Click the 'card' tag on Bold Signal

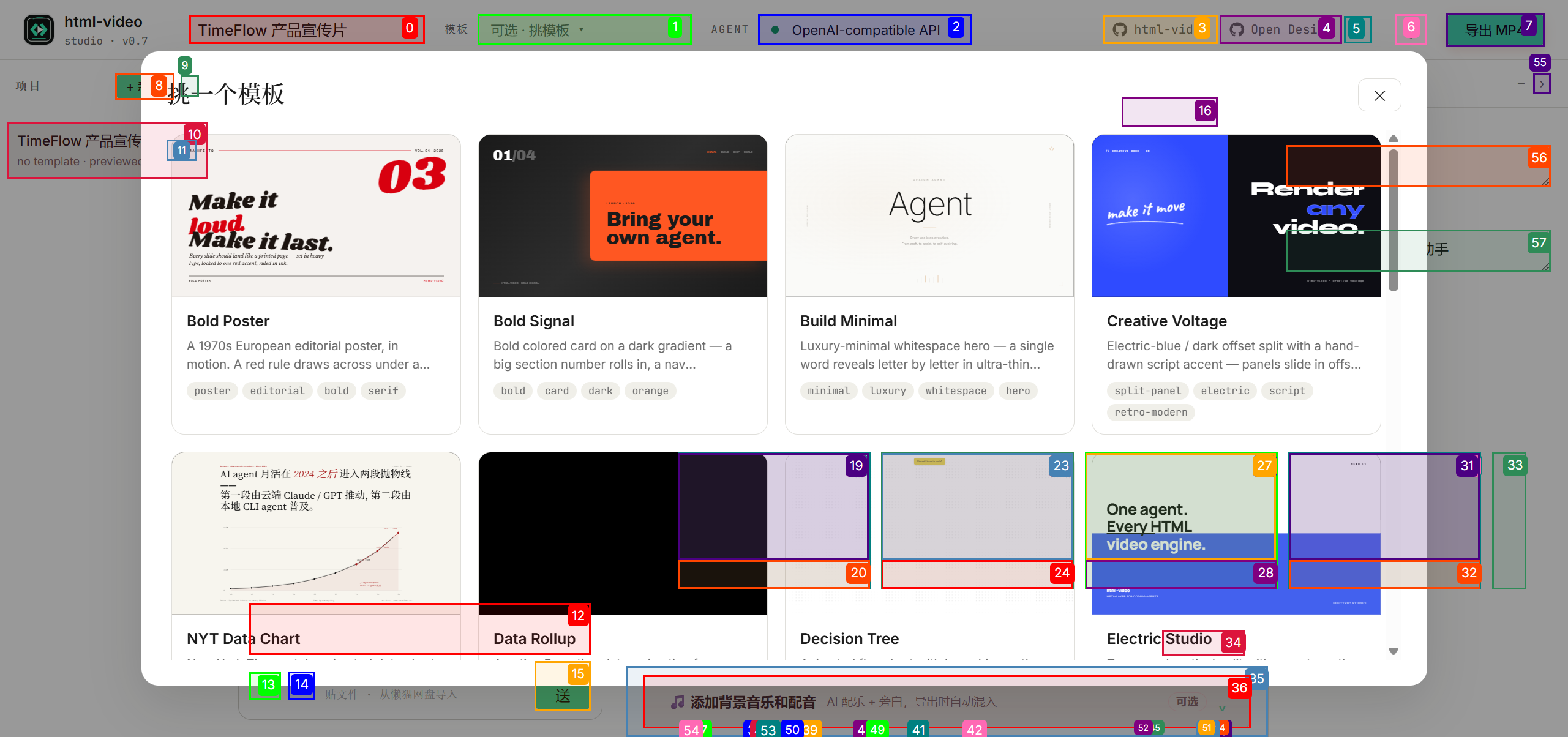[x=557, y=391]
